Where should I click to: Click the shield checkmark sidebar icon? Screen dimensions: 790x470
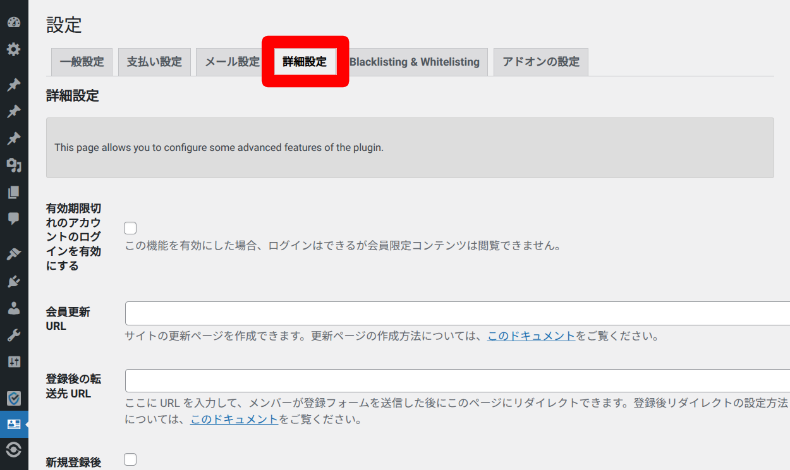(14, 398)
